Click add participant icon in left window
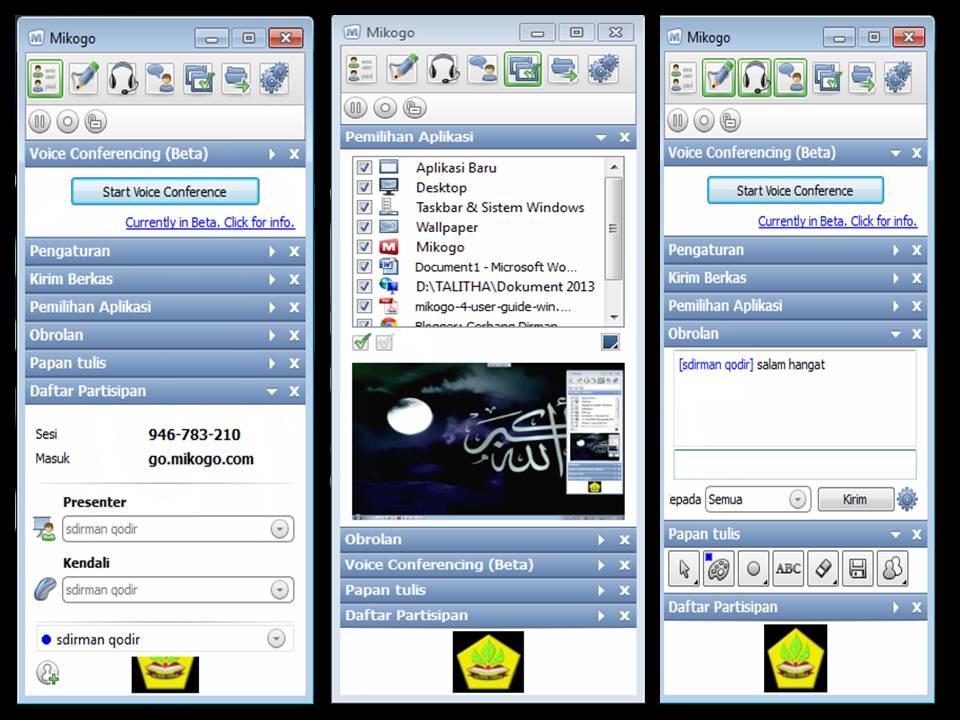Screen dimensions: 960x720 (x=47, y=672)
